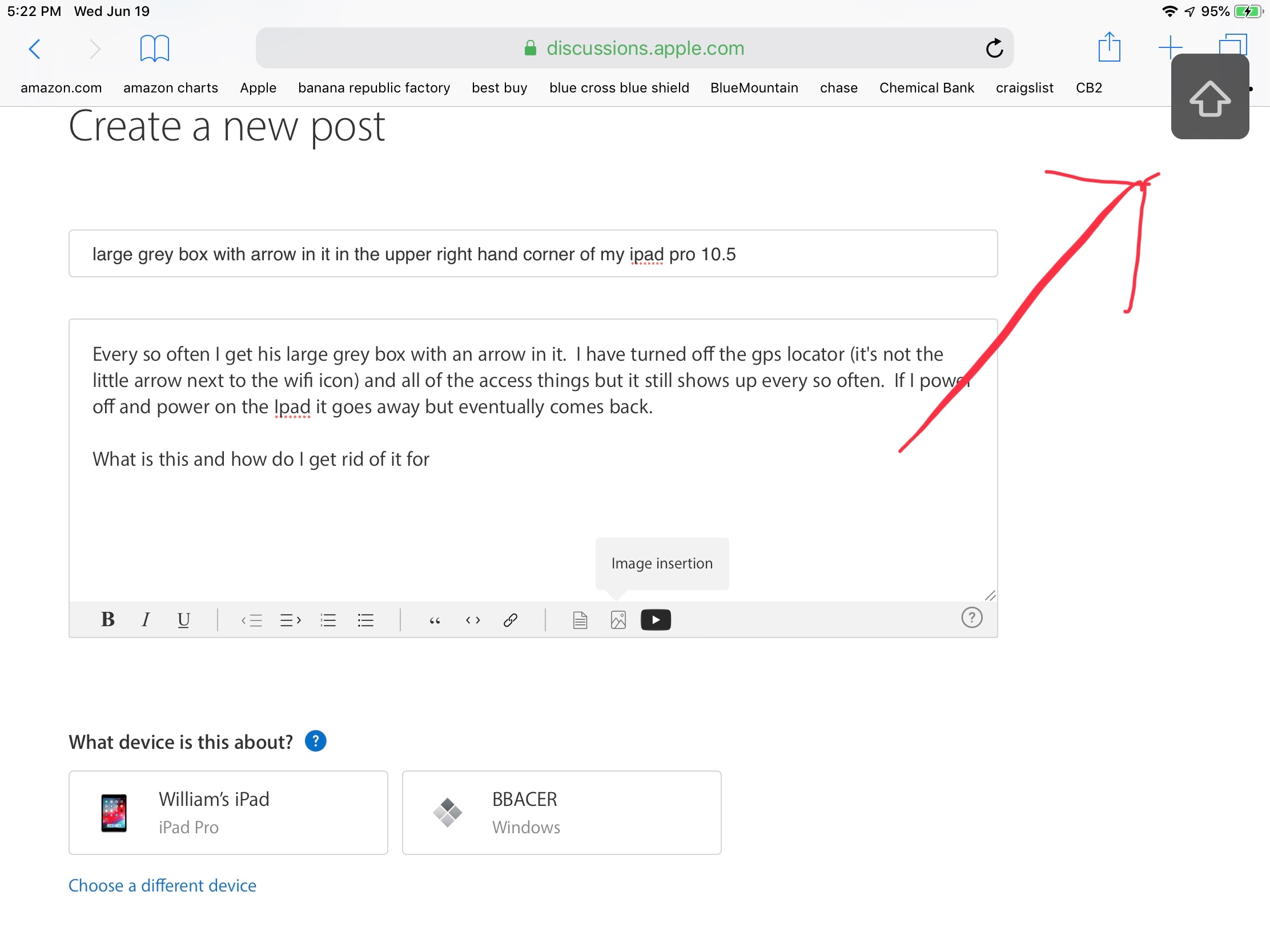
Task: Insert a video with play icon
Action: [x=656, y=620]
